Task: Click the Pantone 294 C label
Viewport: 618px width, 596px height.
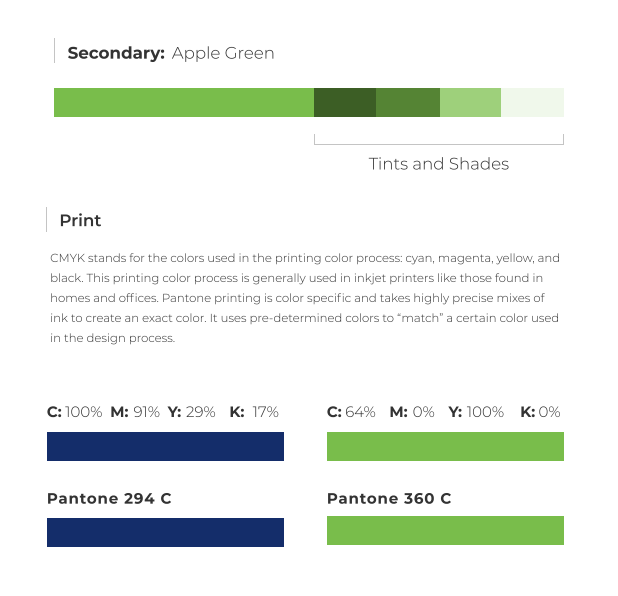Action: click(109, 499)
